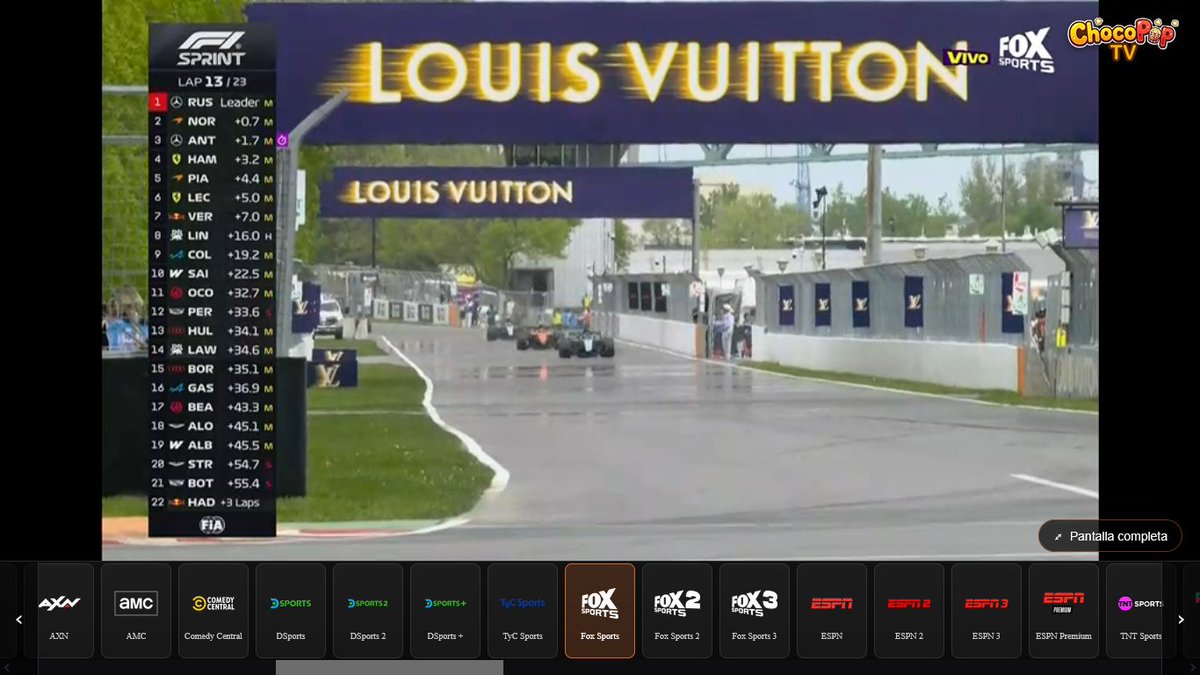Click the PER +33.6 standings row

[212, 311]
